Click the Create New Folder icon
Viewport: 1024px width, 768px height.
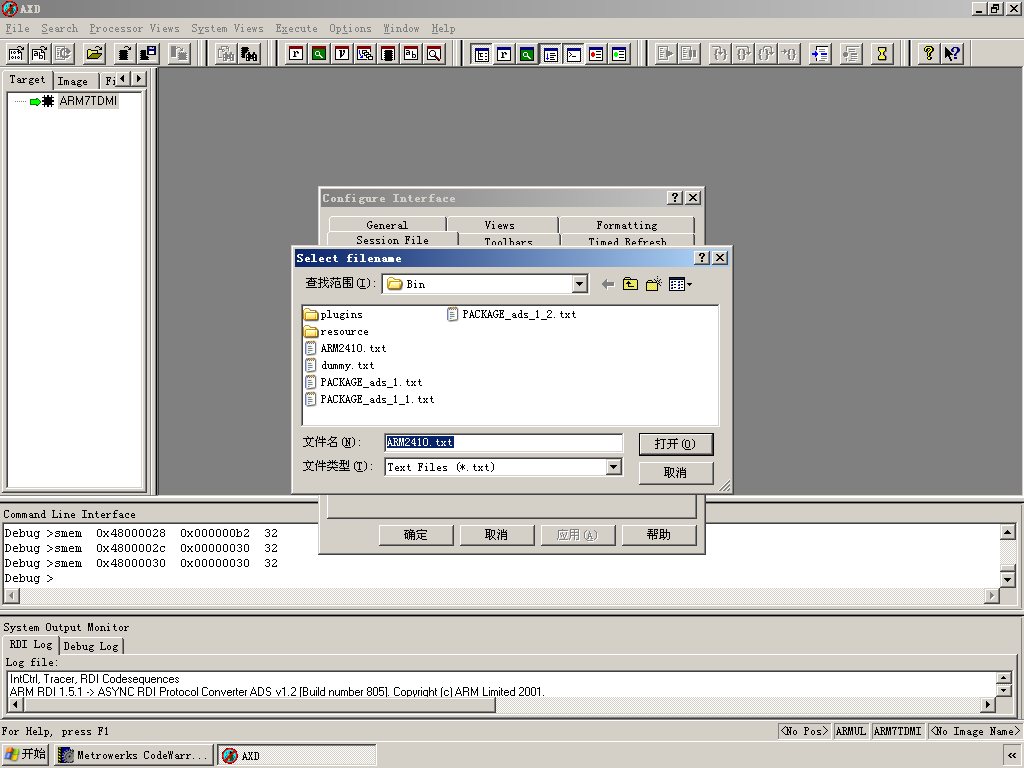(653, 284)
